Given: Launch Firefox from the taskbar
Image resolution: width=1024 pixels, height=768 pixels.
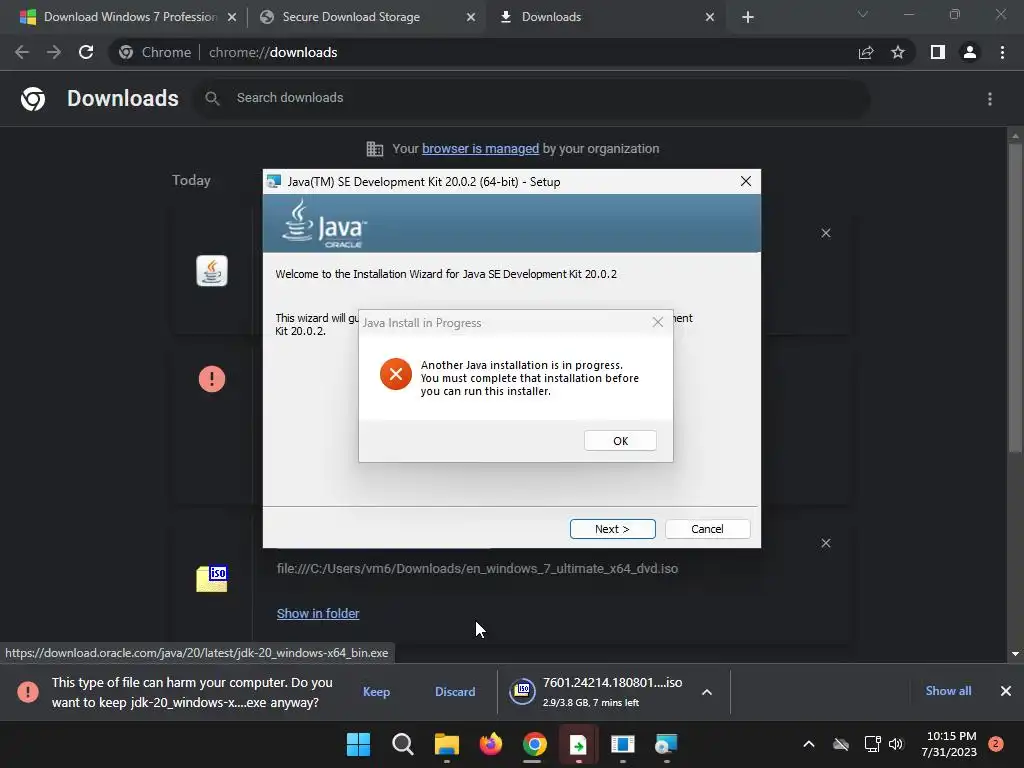Looking at the screenshot, I should click(x=490, y=744).
